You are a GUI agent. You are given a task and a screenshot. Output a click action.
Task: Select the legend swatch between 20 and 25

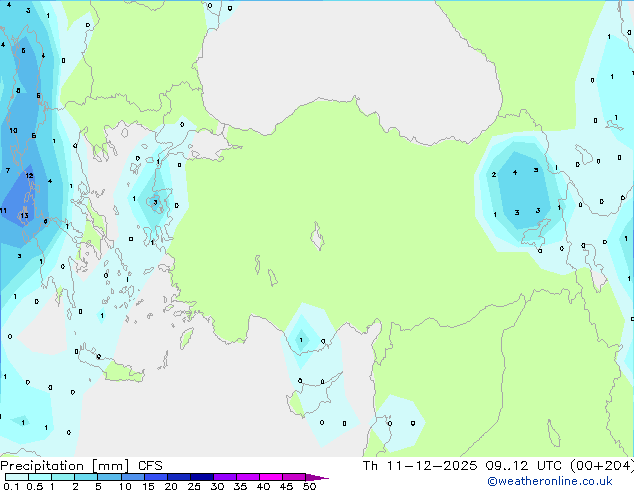[179, 477]
